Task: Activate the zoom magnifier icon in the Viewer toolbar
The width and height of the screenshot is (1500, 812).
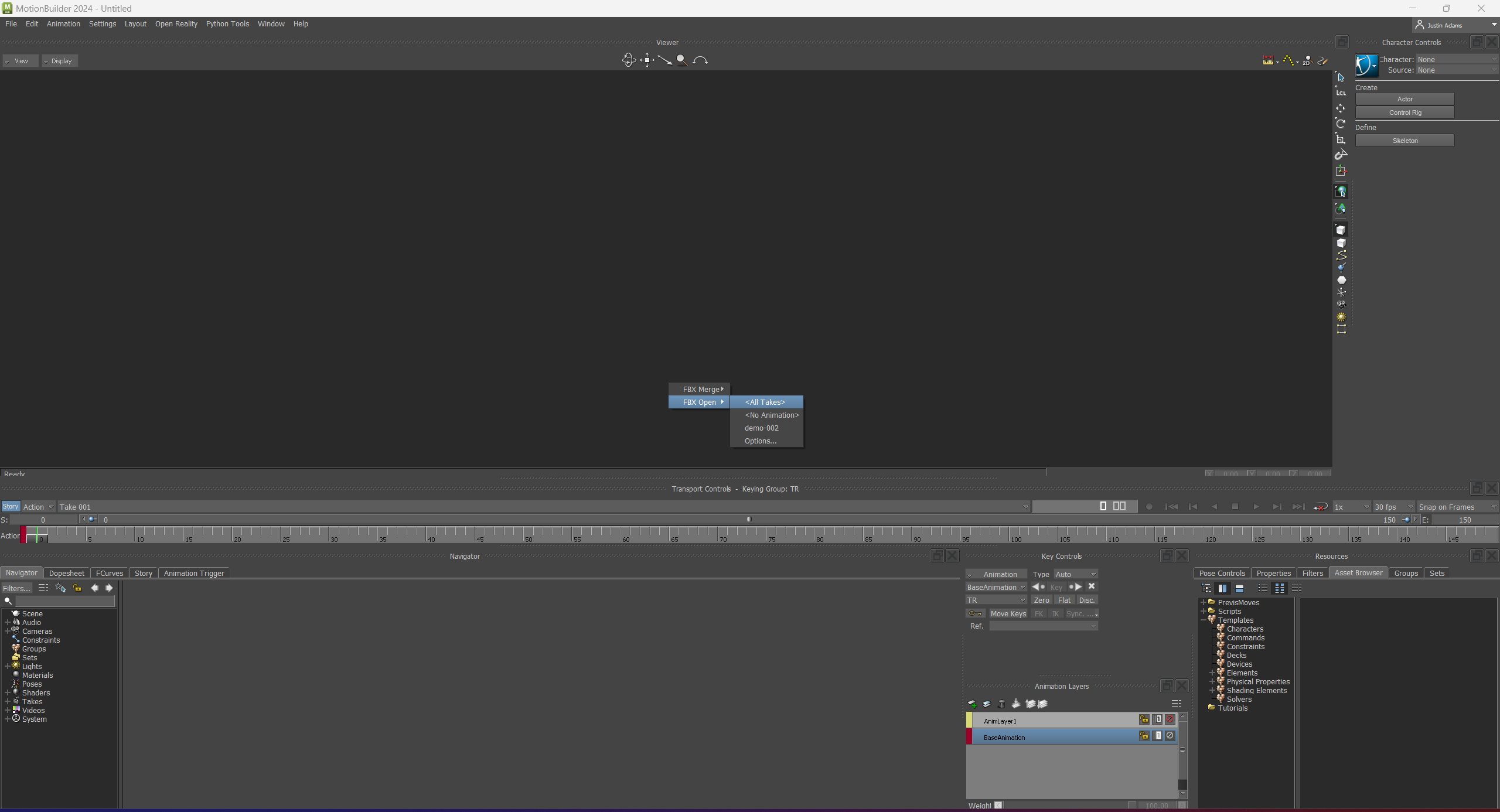Action: [681, 60]
